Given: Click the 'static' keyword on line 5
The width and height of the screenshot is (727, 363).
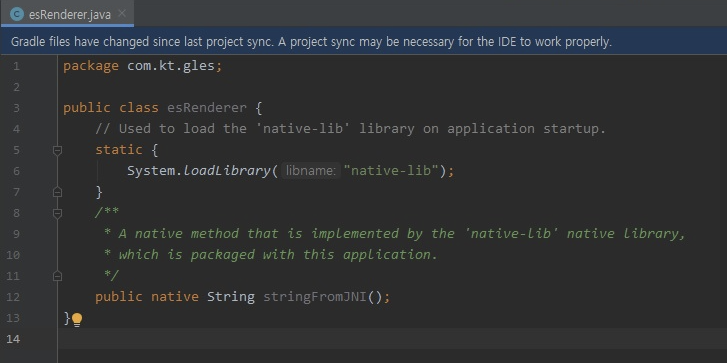Looking at the screenshot, I should tap(119, 150).
